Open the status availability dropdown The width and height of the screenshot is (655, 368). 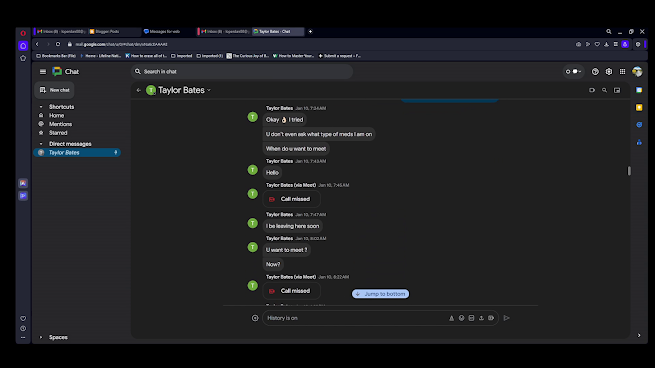coord(574,71)
